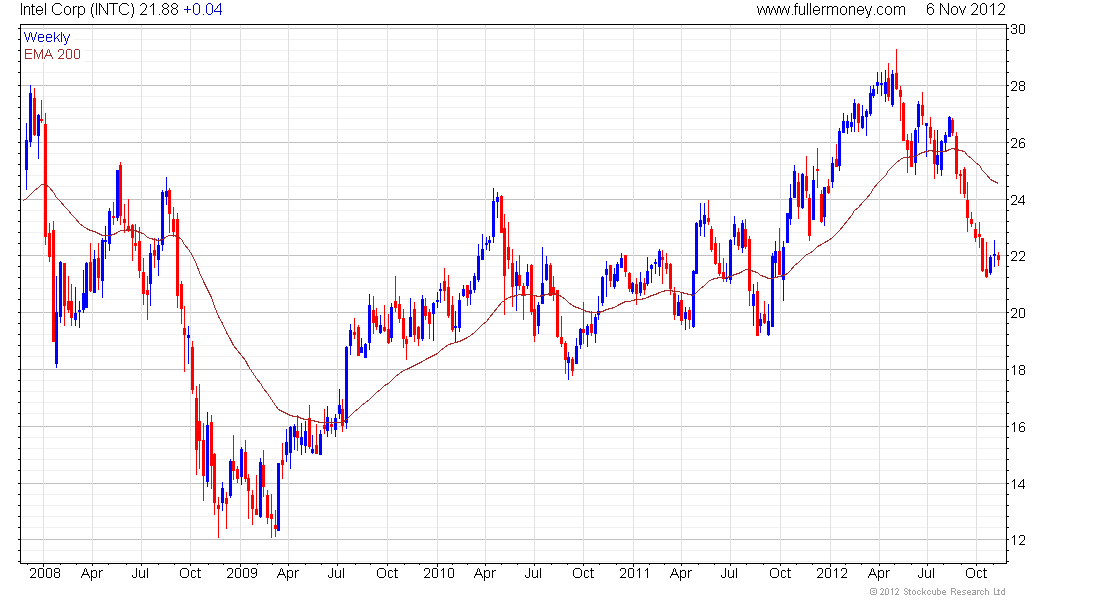Click the latest candle near 21.88
This screenshot has width=1100, height=600.
998,259
